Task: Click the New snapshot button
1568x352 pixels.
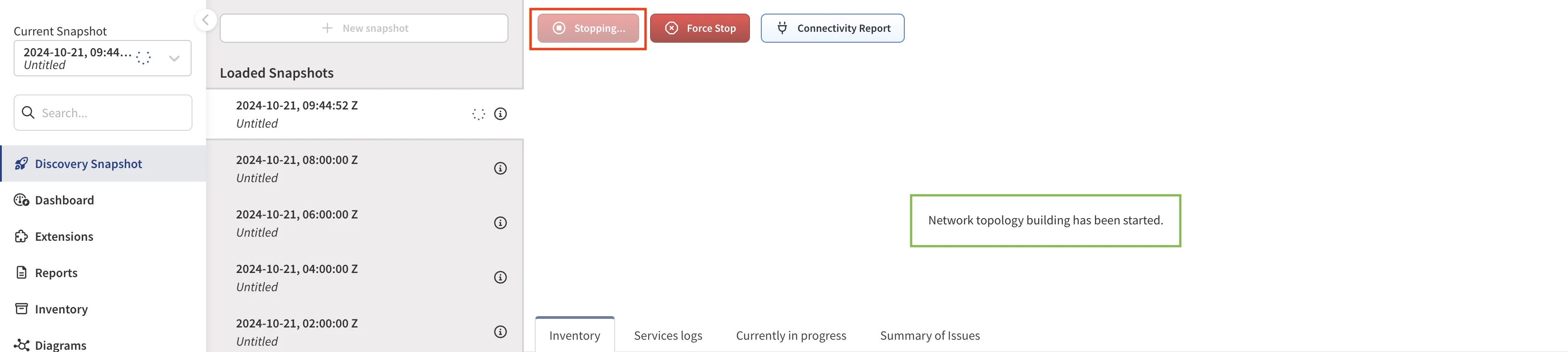Action: pos(364,29)
